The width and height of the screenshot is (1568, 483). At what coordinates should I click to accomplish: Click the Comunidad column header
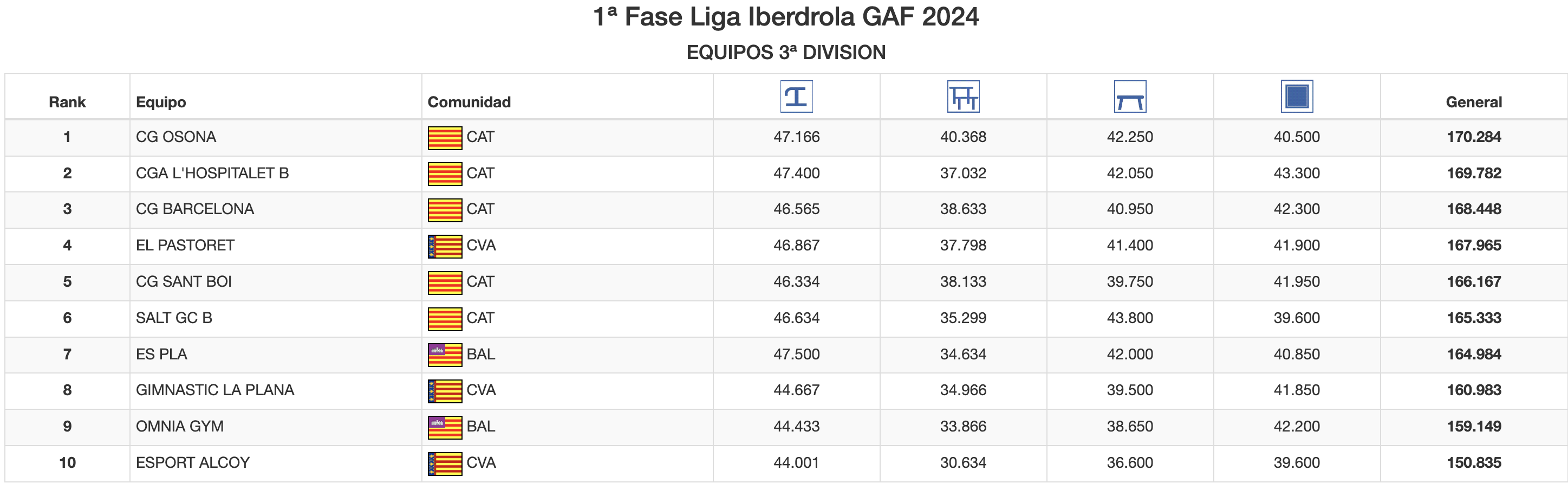(469, 102)
